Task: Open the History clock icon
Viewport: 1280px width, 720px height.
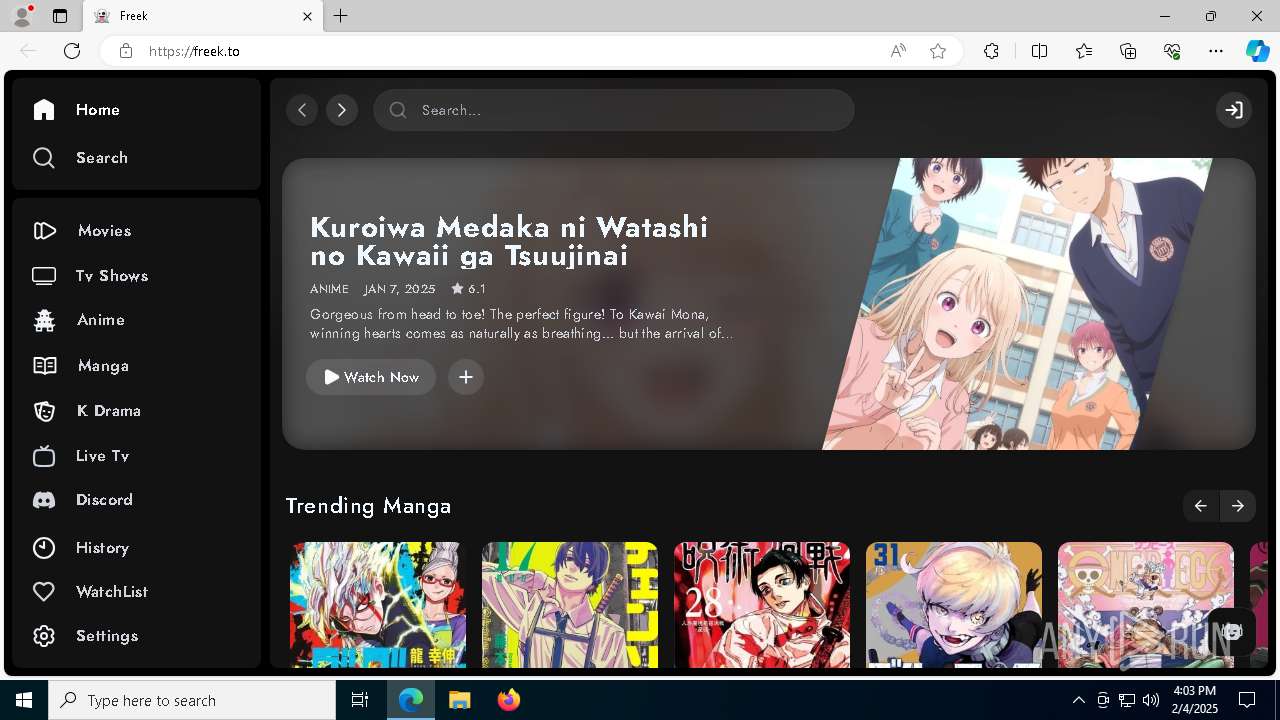Action: pyautogui.click(x=44, y=548)
